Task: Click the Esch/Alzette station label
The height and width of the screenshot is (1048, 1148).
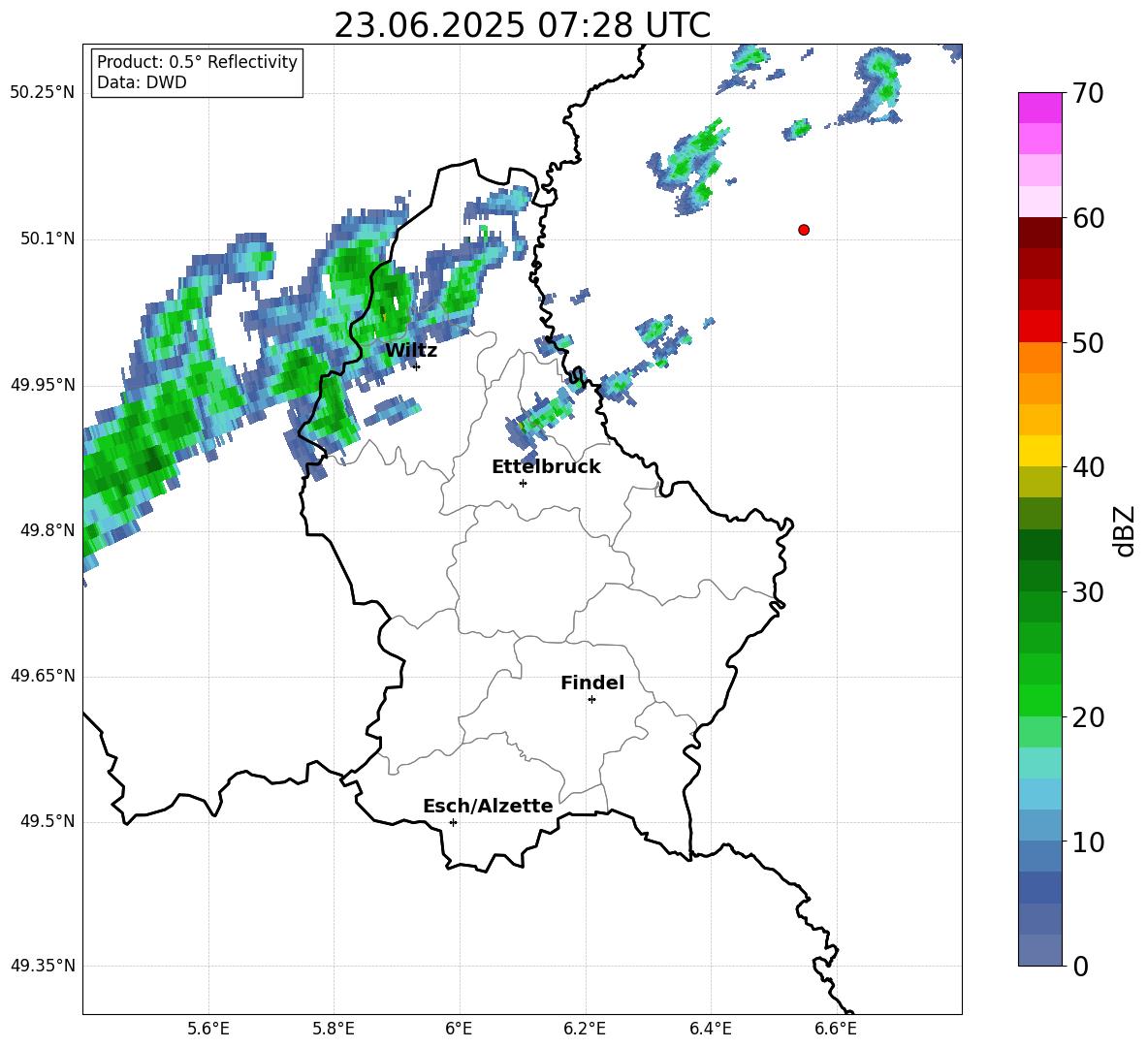Action: [x=488, y=806]
